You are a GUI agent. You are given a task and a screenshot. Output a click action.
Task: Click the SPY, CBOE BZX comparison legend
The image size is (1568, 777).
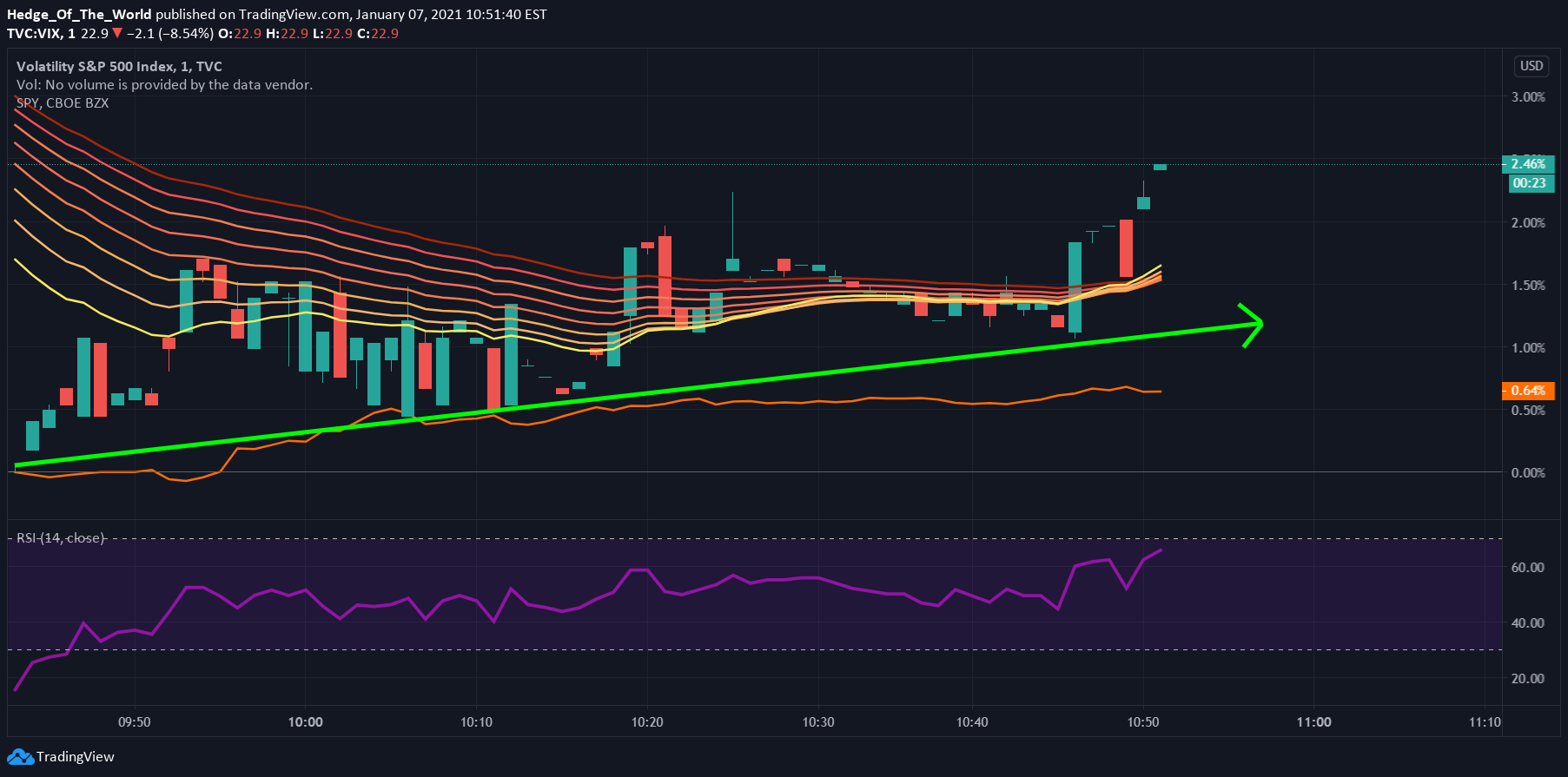tap(63, 102)
